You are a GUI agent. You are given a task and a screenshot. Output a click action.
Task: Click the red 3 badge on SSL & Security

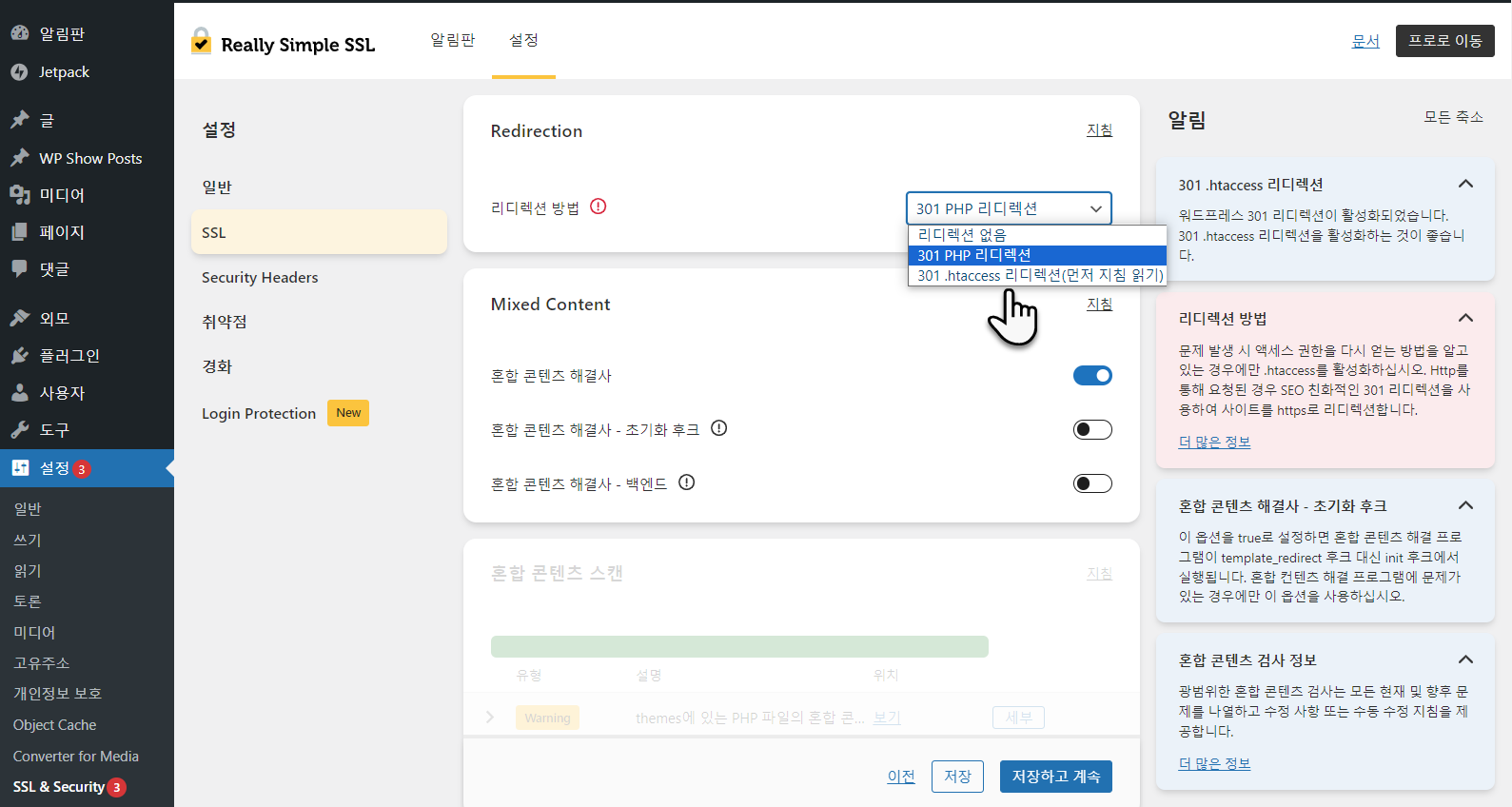pos(116,787)
